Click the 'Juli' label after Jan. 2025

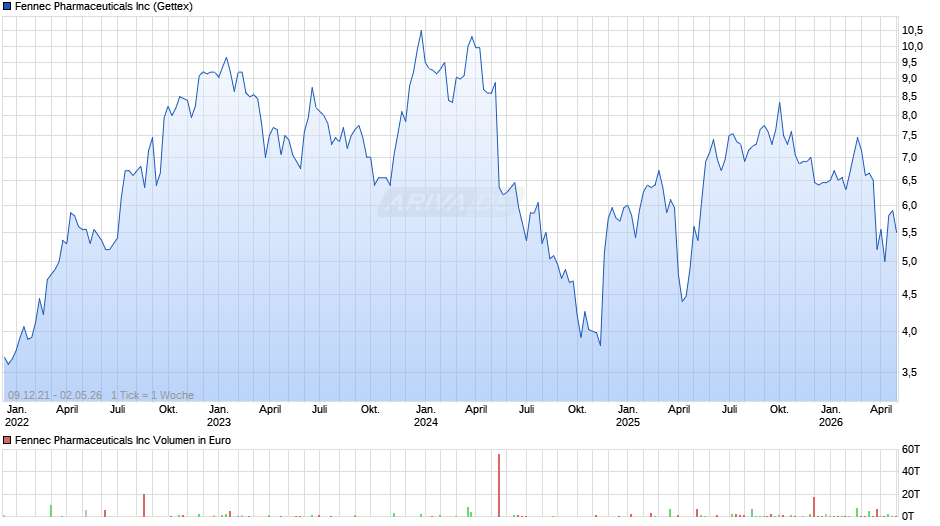click(x=730, y=410)
